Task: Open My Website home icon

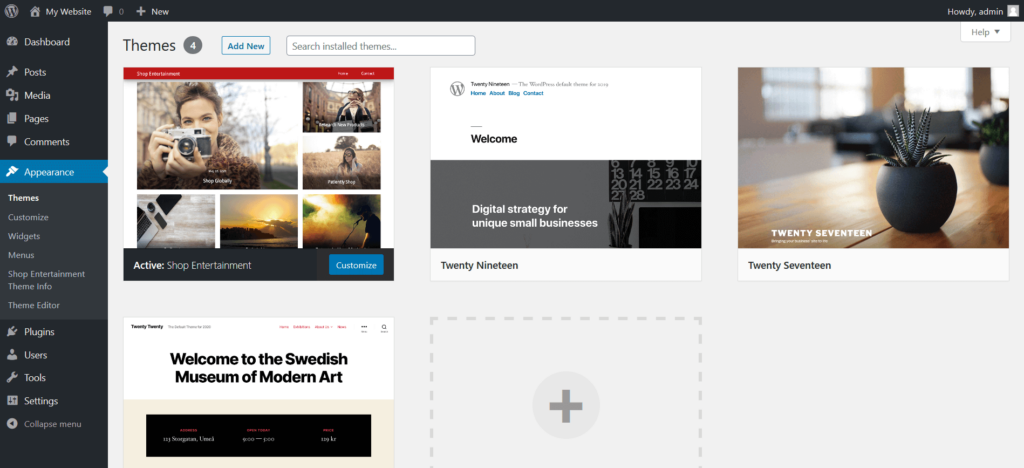Action: [35, 11]
